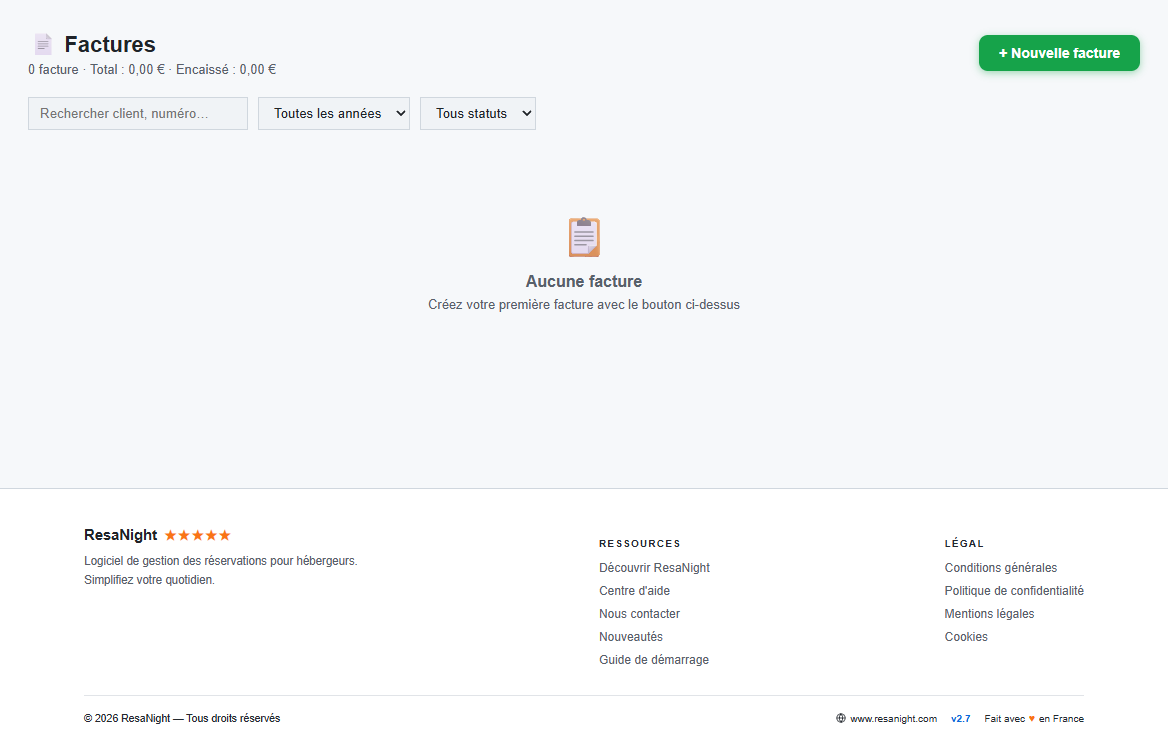Click the Créez votre première facture hint
1168x746 pixels.
584,305
